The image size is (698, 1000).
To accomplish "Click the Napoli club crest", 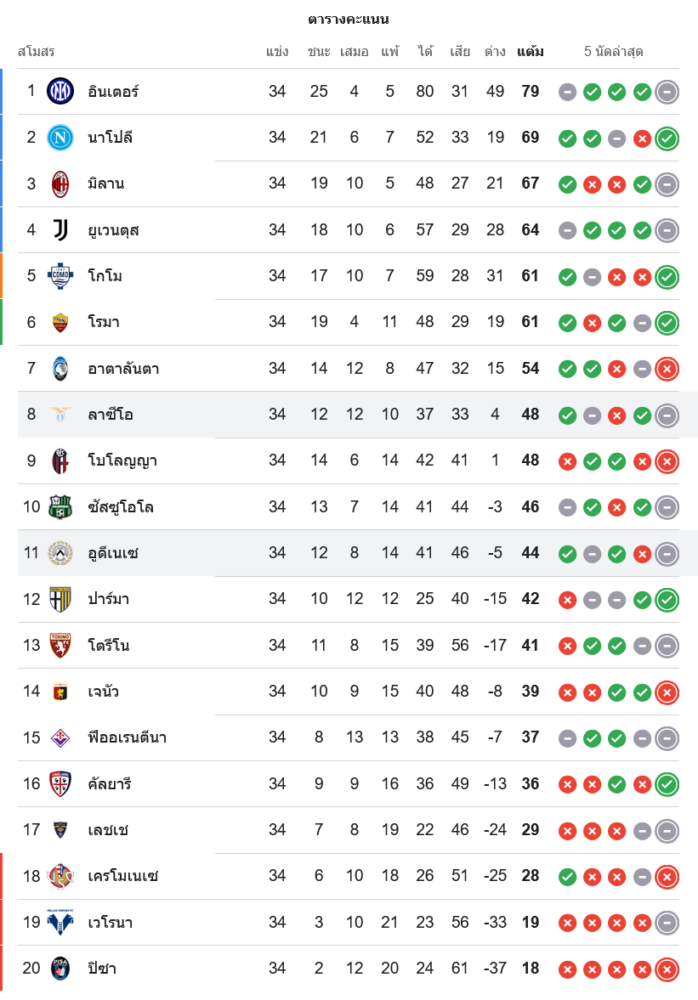I will pos(61,137).
